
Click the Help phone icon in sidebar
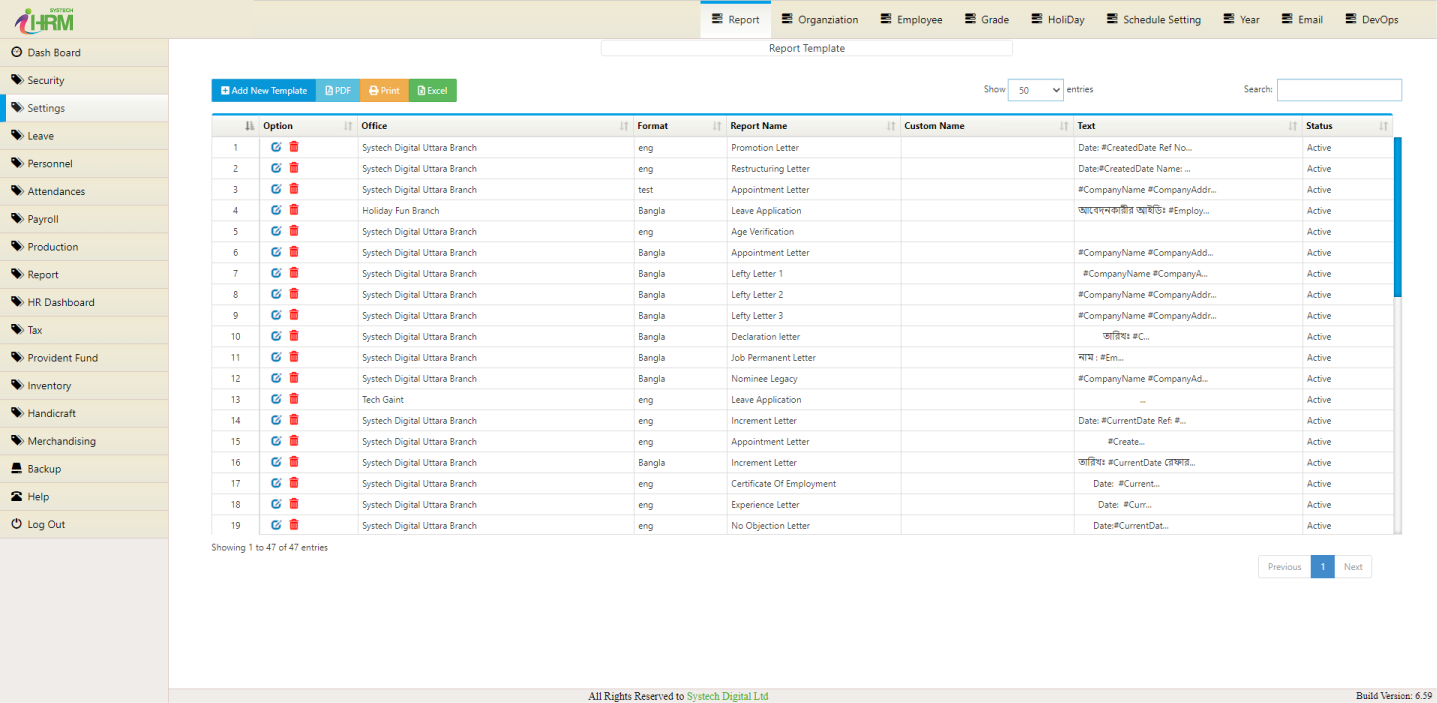[17, 497]
